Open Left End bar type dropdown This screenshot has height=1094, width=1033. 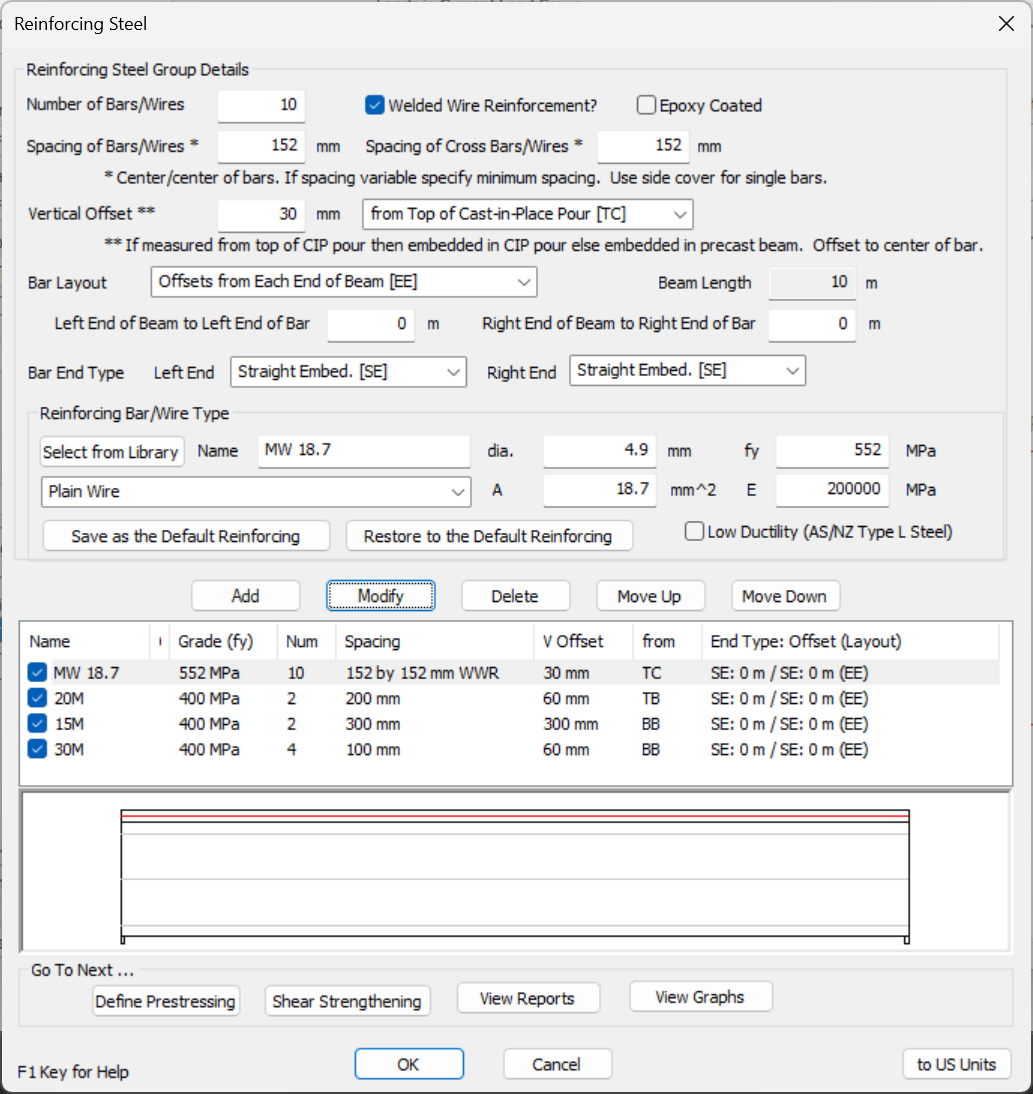[348, 372]
